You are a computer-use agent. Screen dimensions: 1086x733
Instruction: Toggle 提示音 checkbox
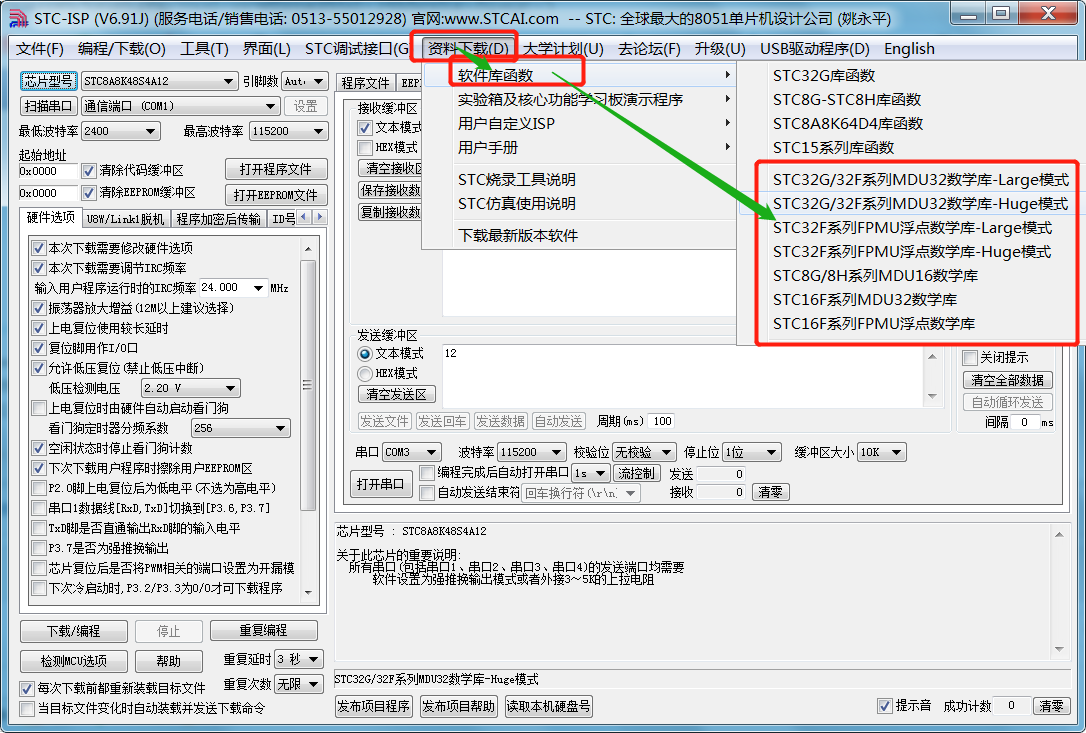884,706
